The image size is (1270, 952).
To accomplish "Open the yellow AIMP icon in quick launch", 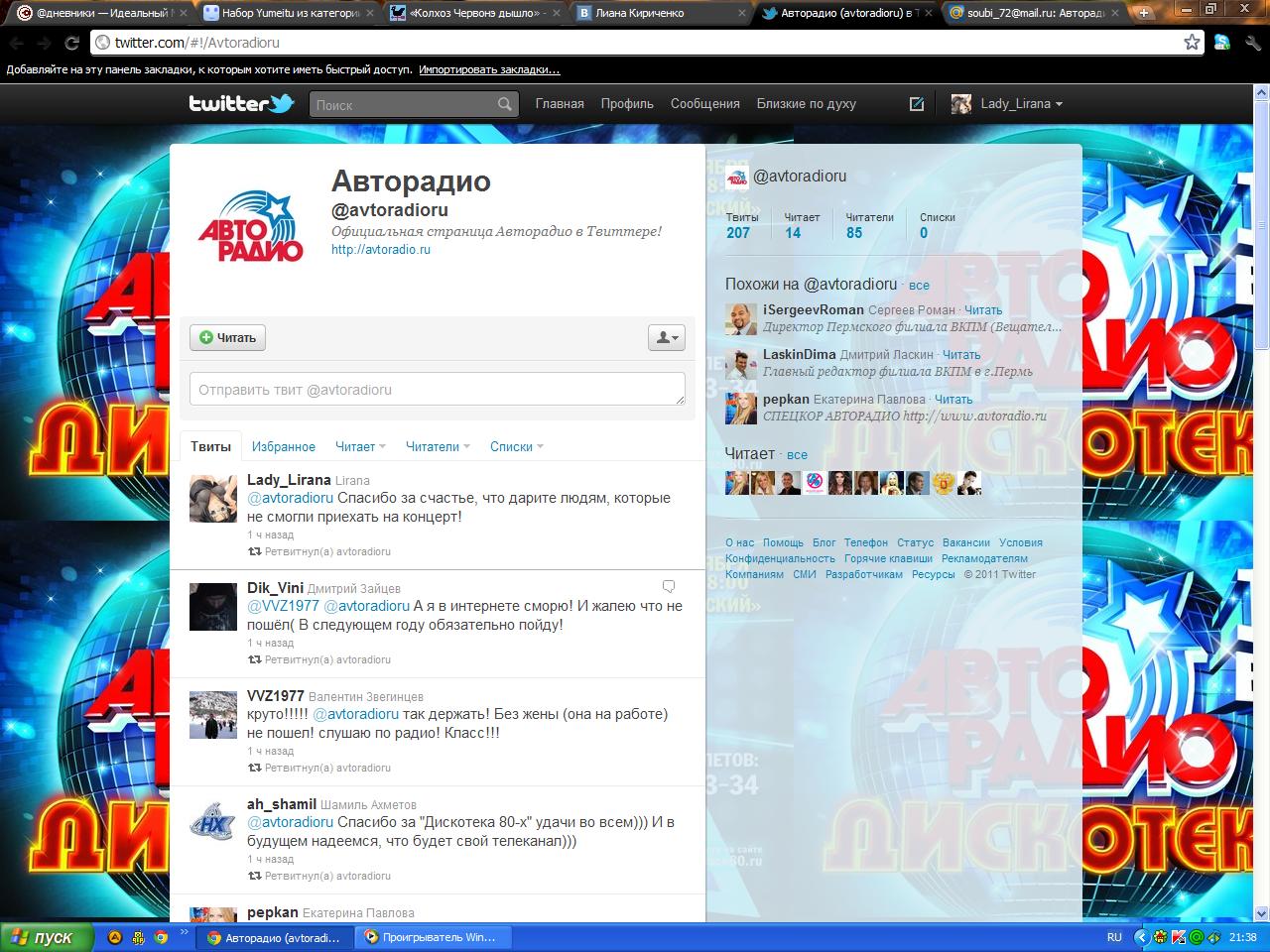I will tap(115, 937).
